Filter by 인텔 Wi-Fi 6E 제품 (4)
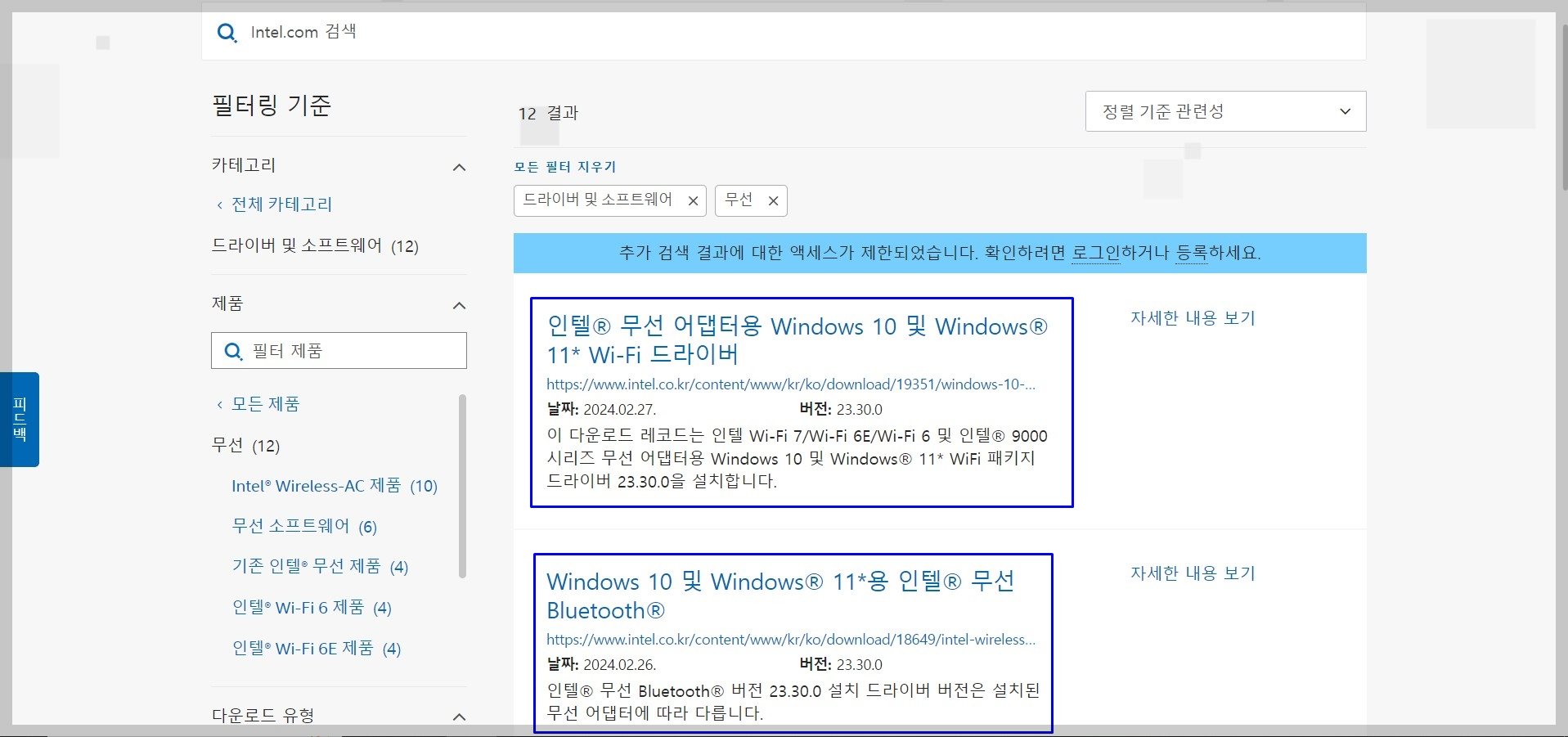Image resolution: width=1568 pixels, height=737 pixels. [317, 649]
